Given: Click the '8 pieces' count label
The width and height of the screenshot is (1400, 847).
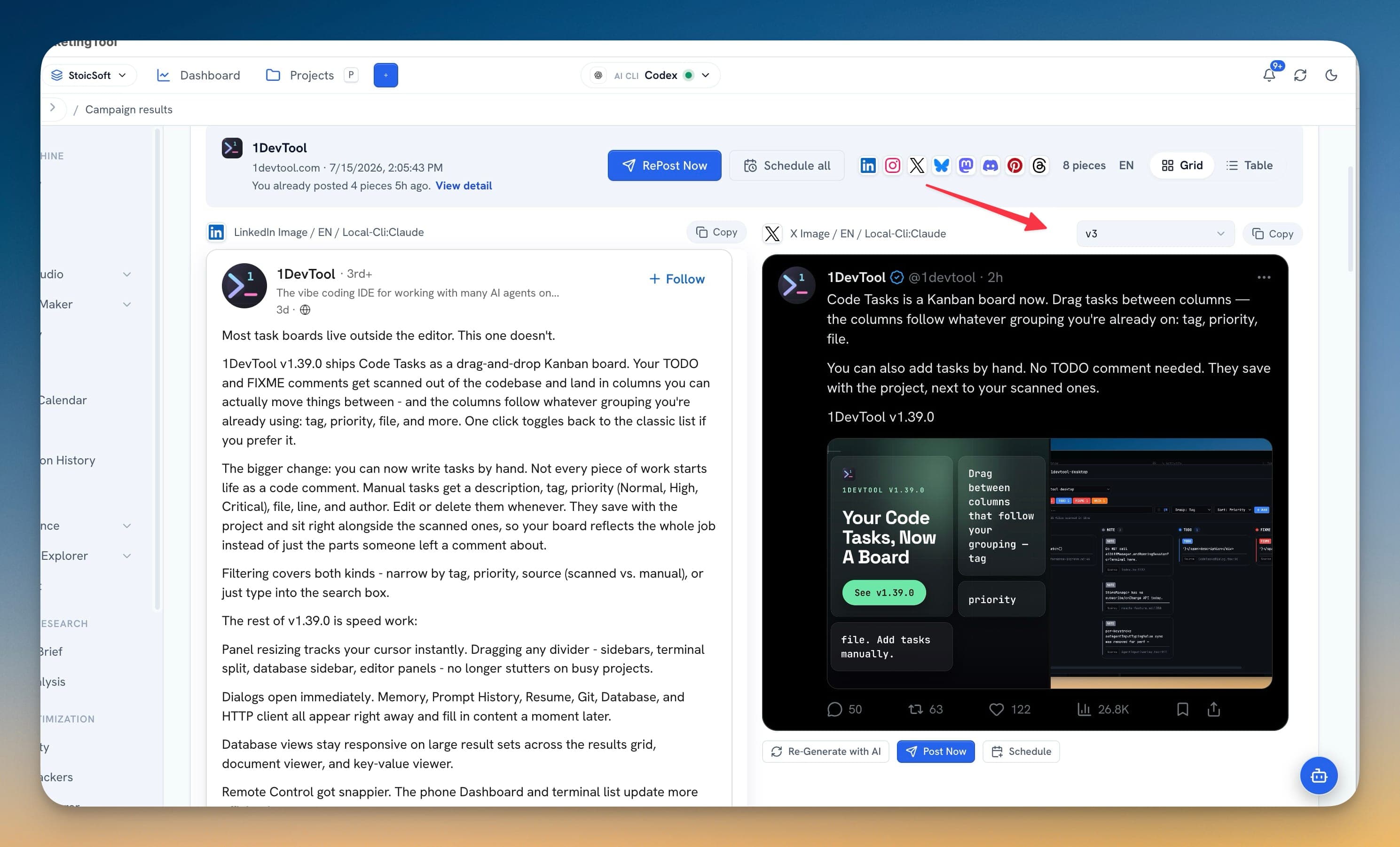Looking at the screenshot, I should click(1084, 165).
